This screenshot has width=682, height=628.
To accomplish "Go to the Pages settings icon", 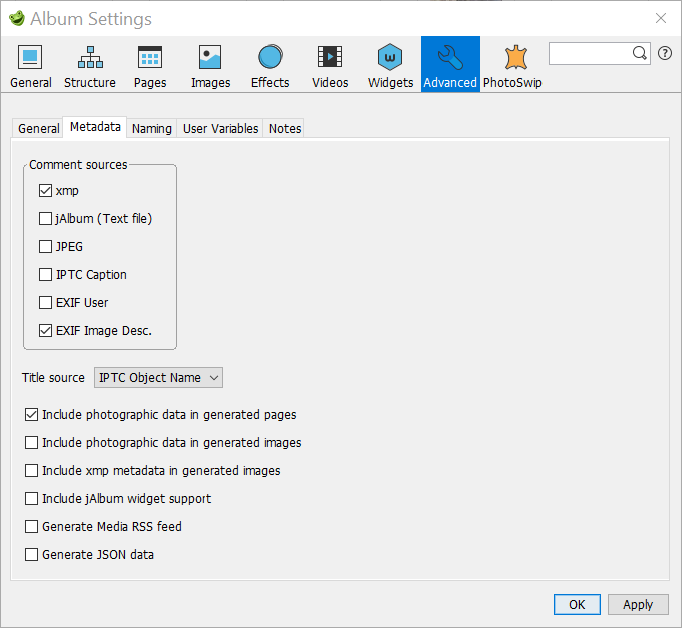I will tap(150, 66).
